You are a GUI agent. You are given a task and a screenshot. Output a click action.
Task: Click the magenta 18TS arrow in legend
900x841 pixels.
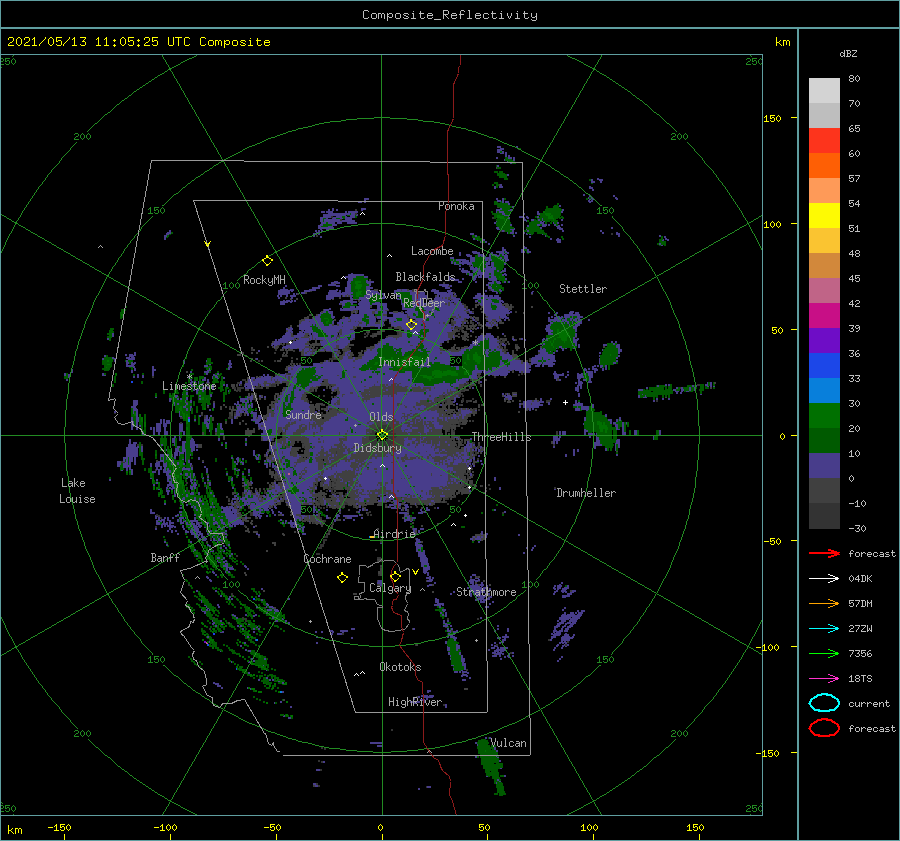pyautogui.click(x=824, y=679)
